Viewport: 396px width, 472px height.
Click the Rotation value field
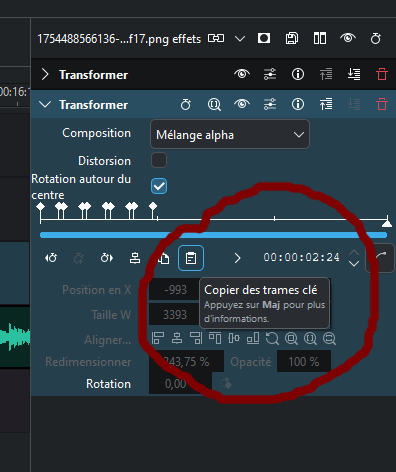click(x=180, y=384)
